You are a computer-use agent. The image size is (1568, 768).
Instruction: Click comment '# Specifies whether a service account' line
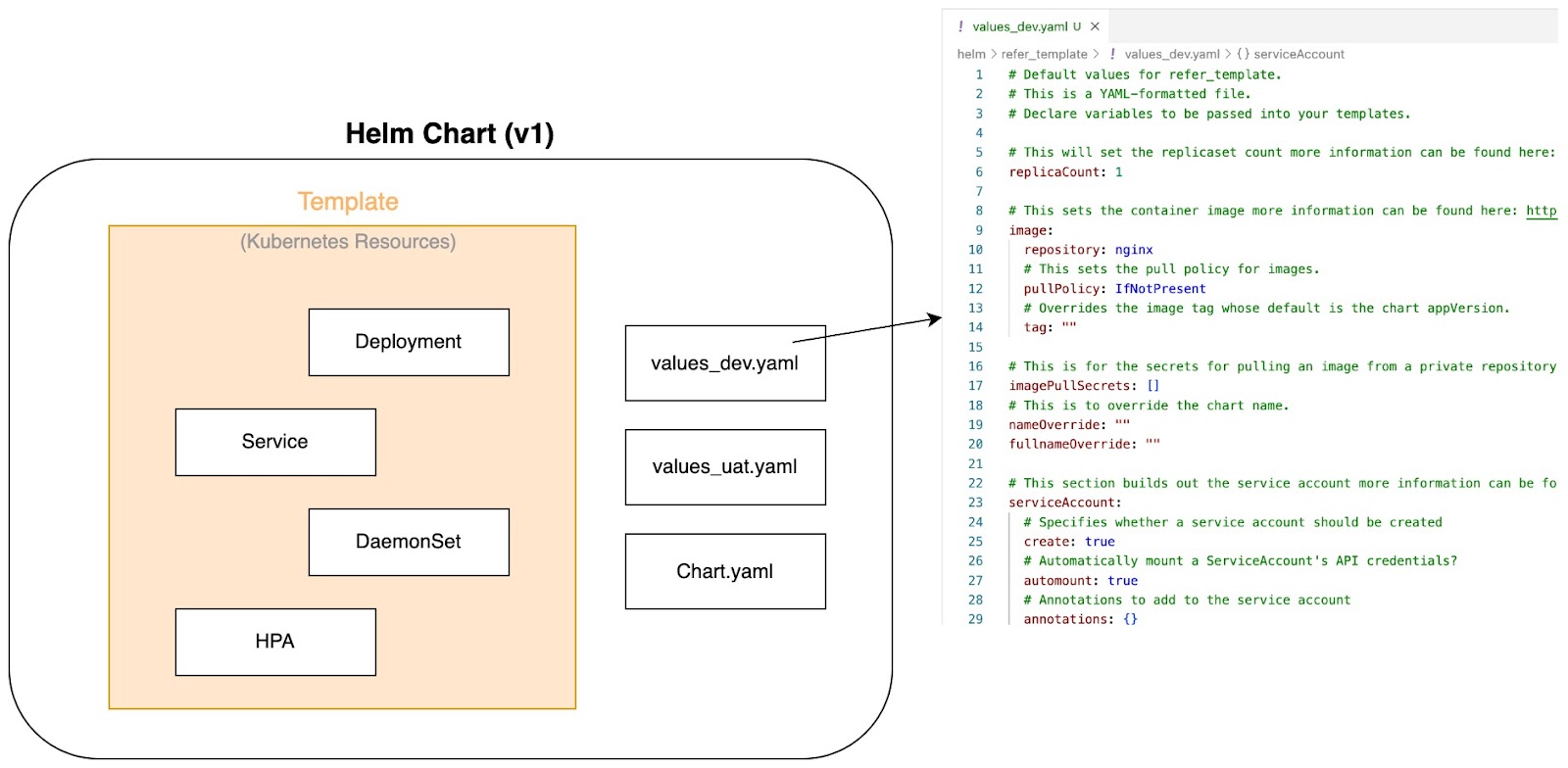[1233, 522]
